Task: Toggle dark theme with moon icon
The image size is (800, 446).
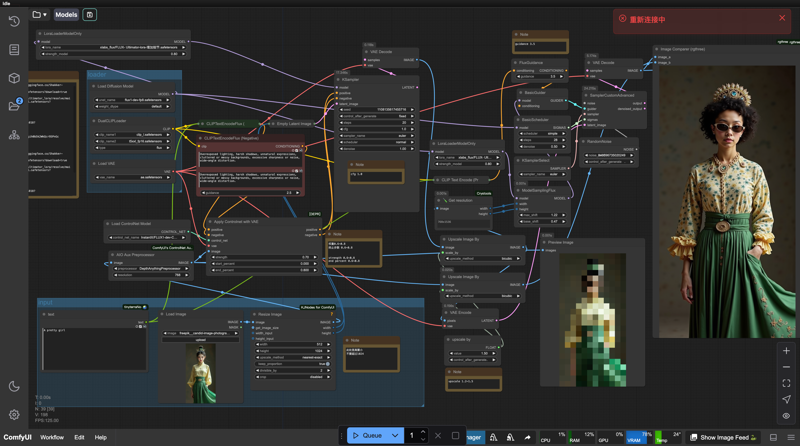Action: point(14,386)
